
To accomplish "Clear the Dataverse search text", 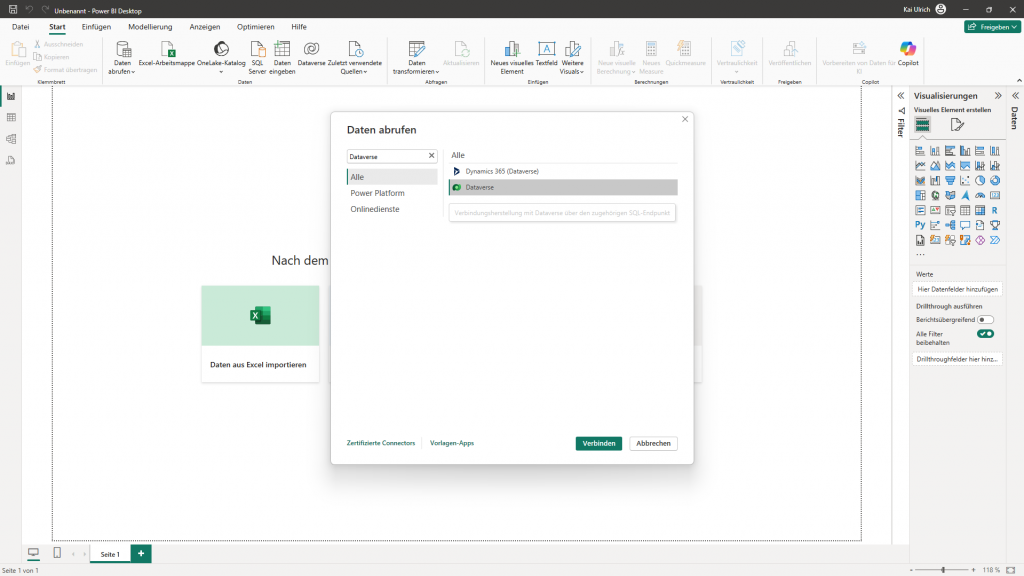I will coord(432,156).
